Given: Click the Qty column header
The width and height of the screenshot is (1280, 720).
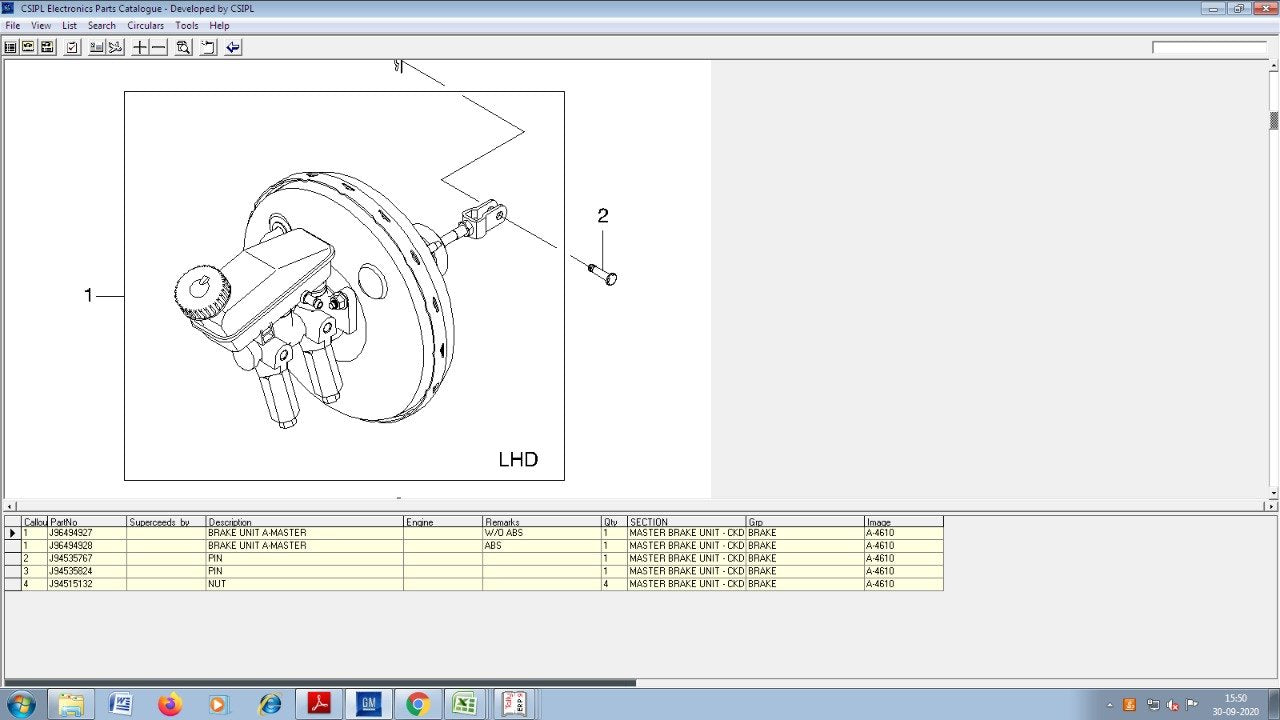Looking at the screenshot, I should (x=614, y=522).
